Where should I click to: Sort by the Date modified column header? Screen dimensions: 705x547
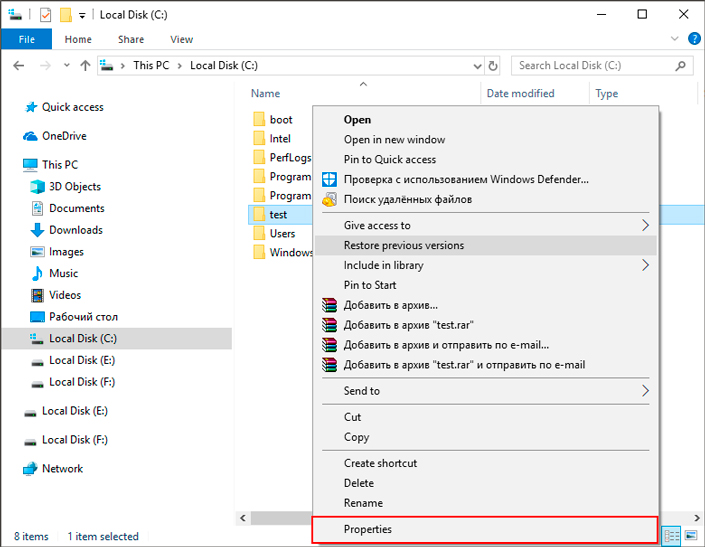tap(520, 93)
